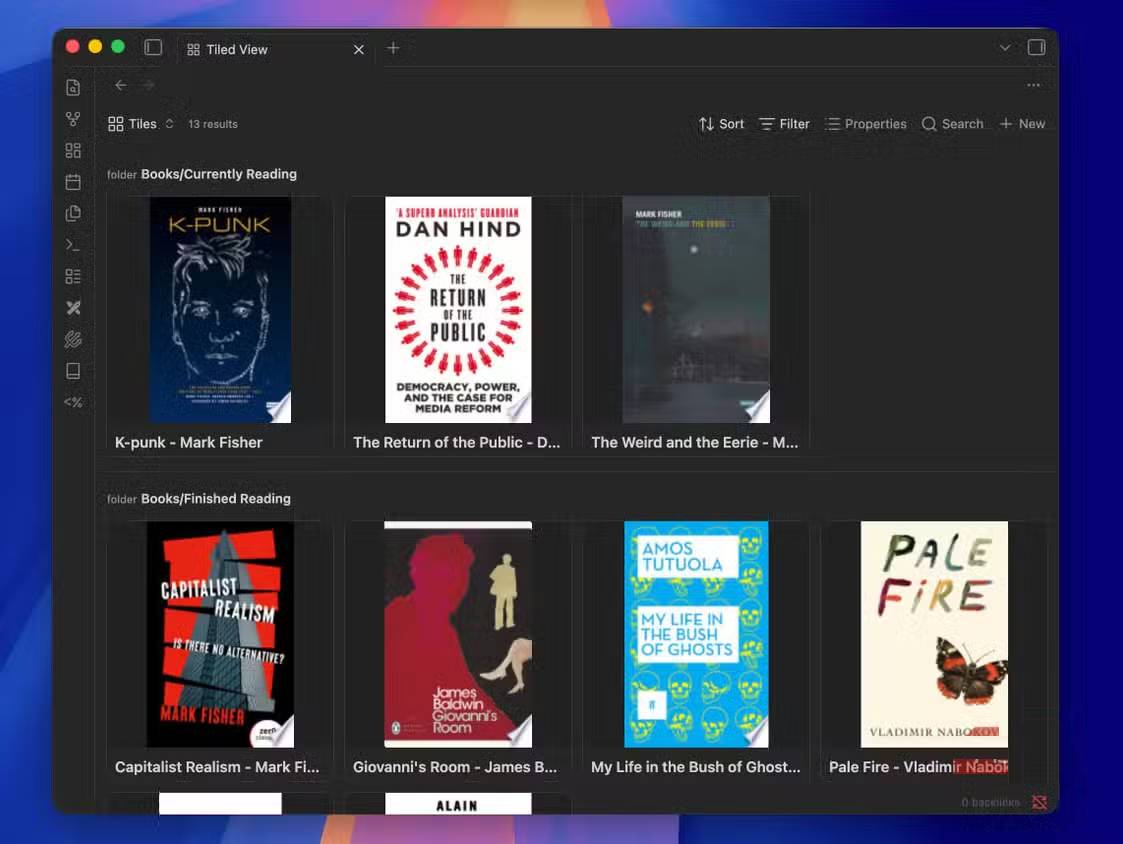
Task: Open the quick switcher file search icon
Action: point(73,87)
